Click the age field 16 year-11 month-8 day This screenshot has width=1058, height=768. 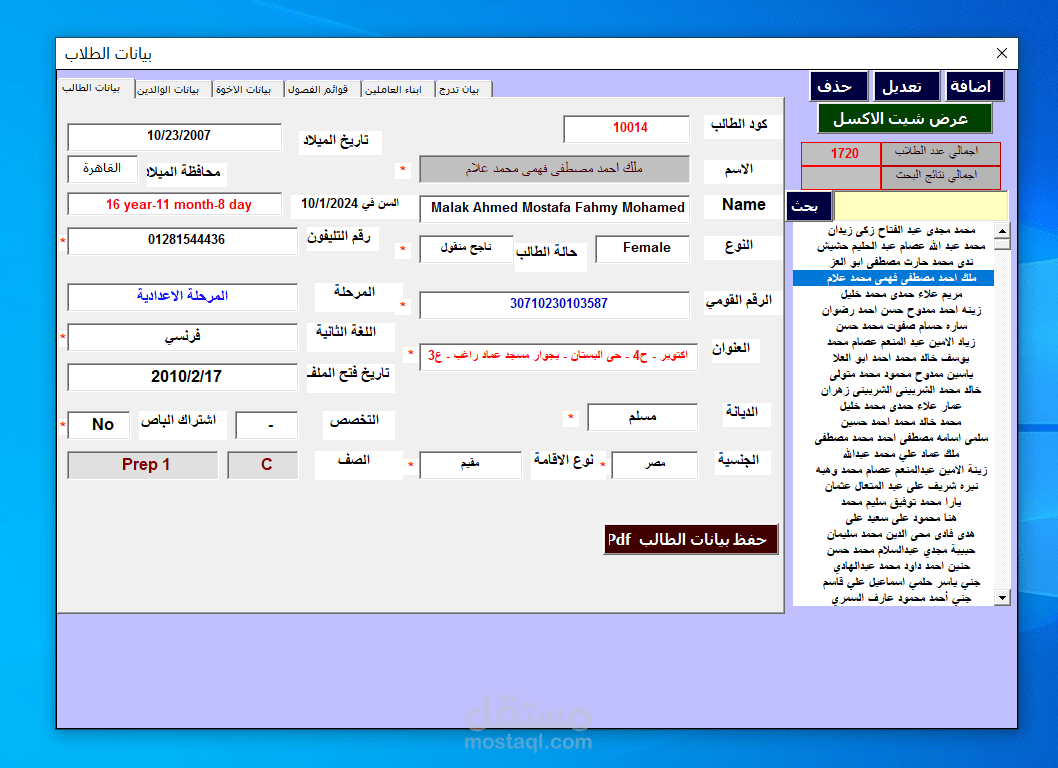coord(175,204)
